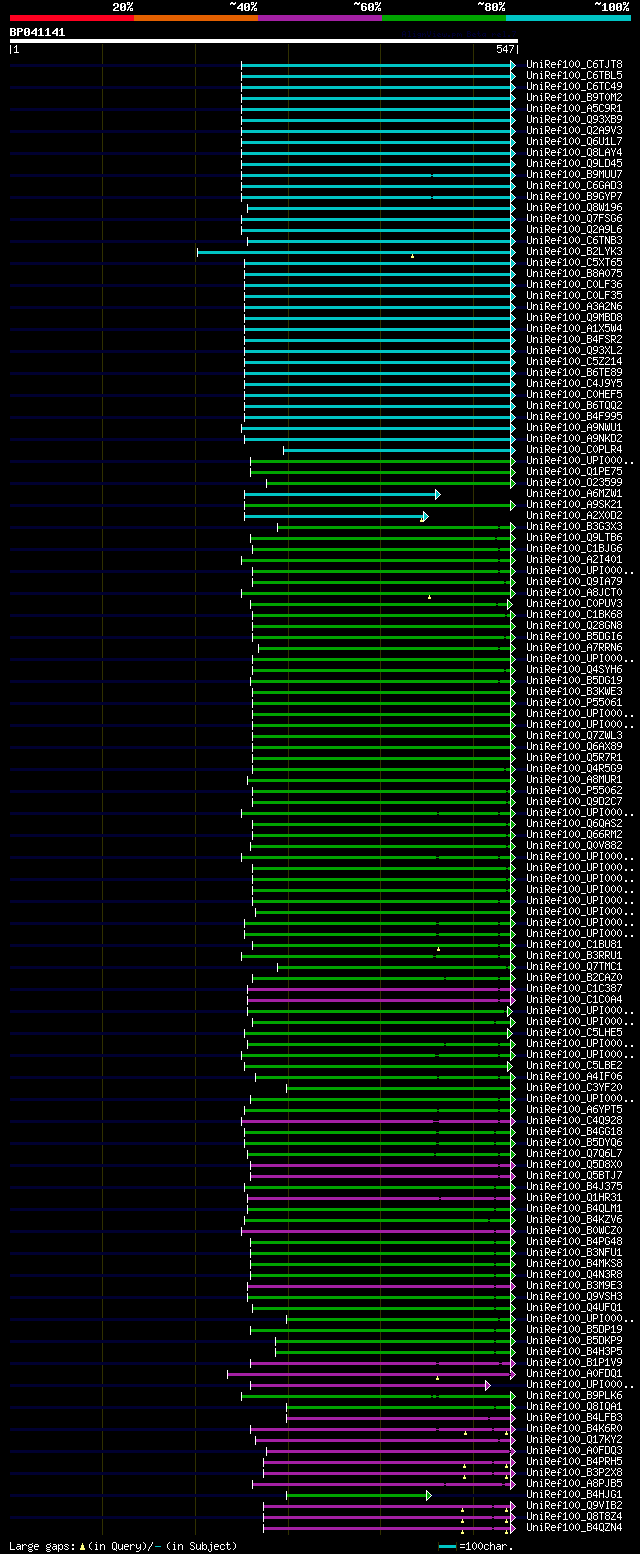
Task: Open hit UniRef100_A8PJB5
Action: click(574, 1483)
